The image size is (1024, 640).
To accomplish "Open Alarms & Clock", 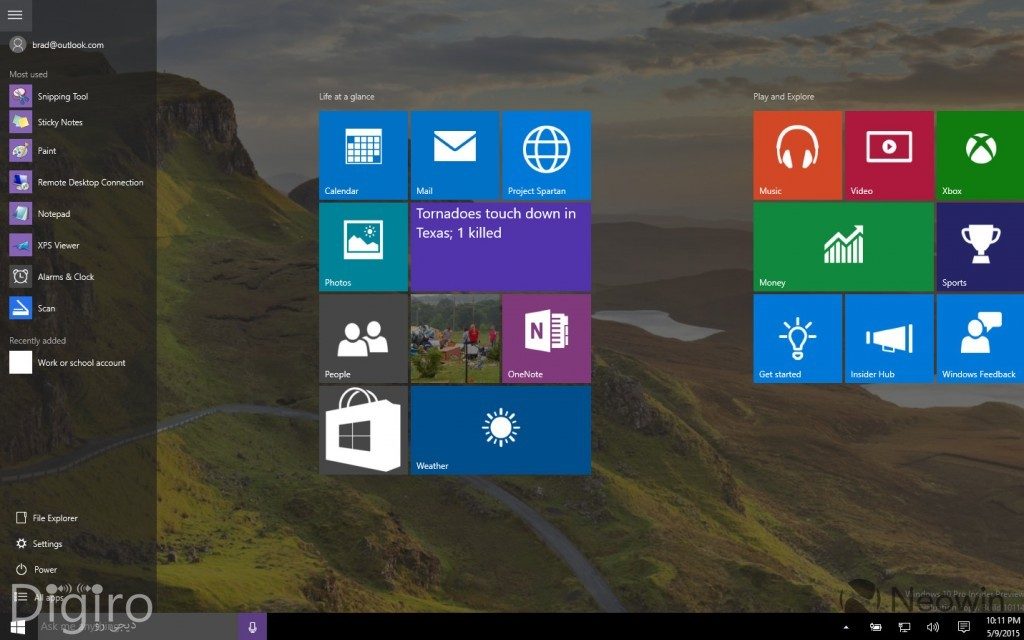I will click(x=52, y=277).
